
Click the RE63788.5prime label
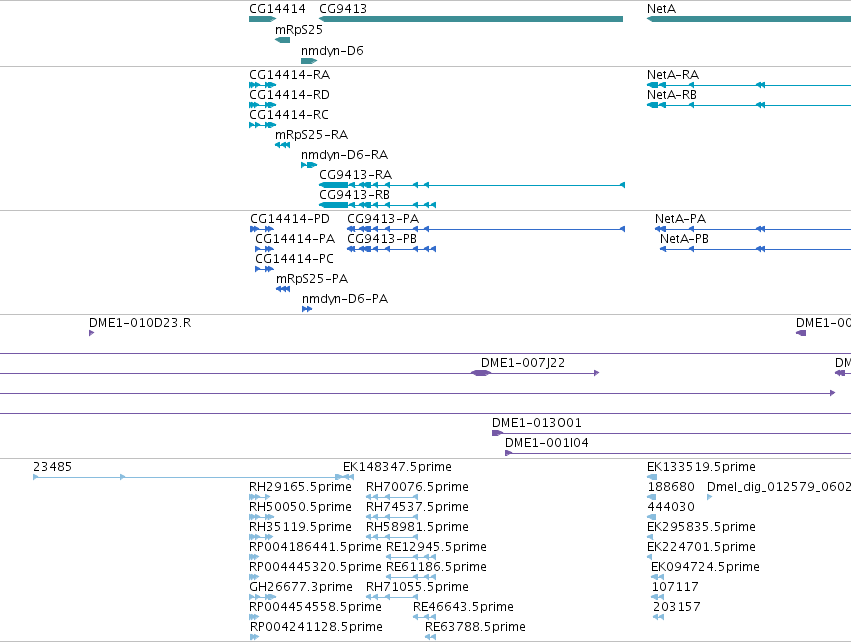(x=475, y=628)
